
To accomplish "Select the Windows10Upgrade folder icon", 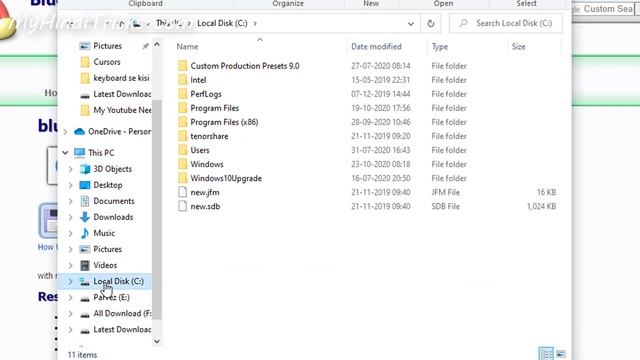I will pyautogui.click(x=182, y=178).
